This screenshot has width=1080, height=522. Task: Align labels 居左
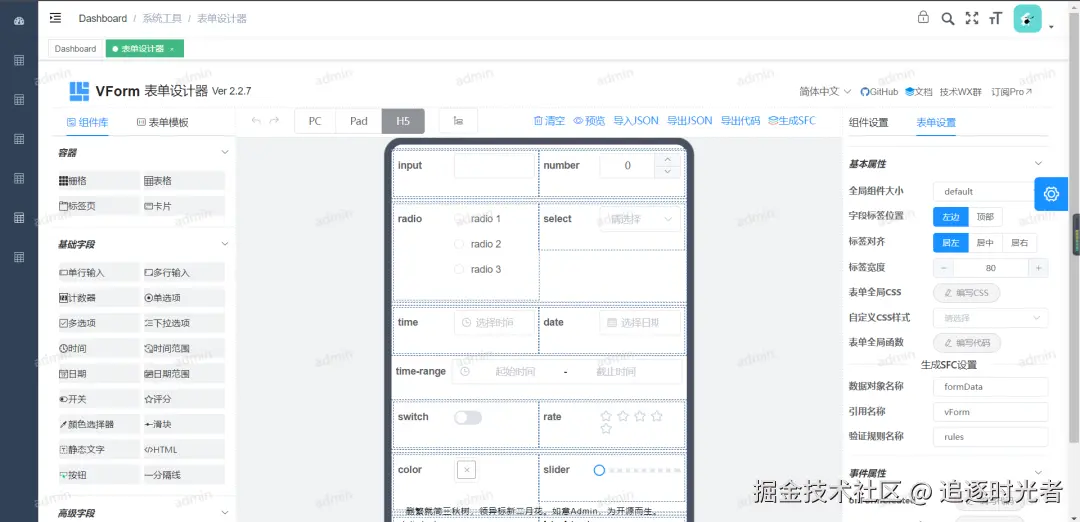[951, 242]
